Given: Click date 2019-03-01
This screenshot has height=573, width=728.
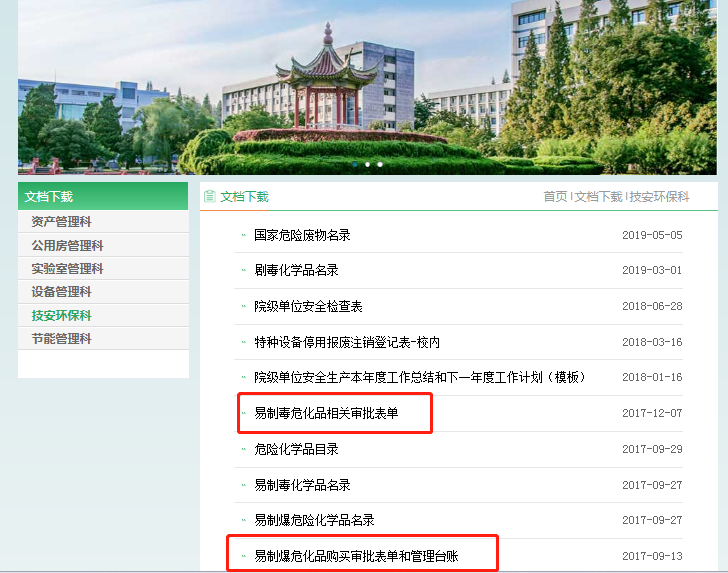Looking at the screenshot, I should coord(652,270).
